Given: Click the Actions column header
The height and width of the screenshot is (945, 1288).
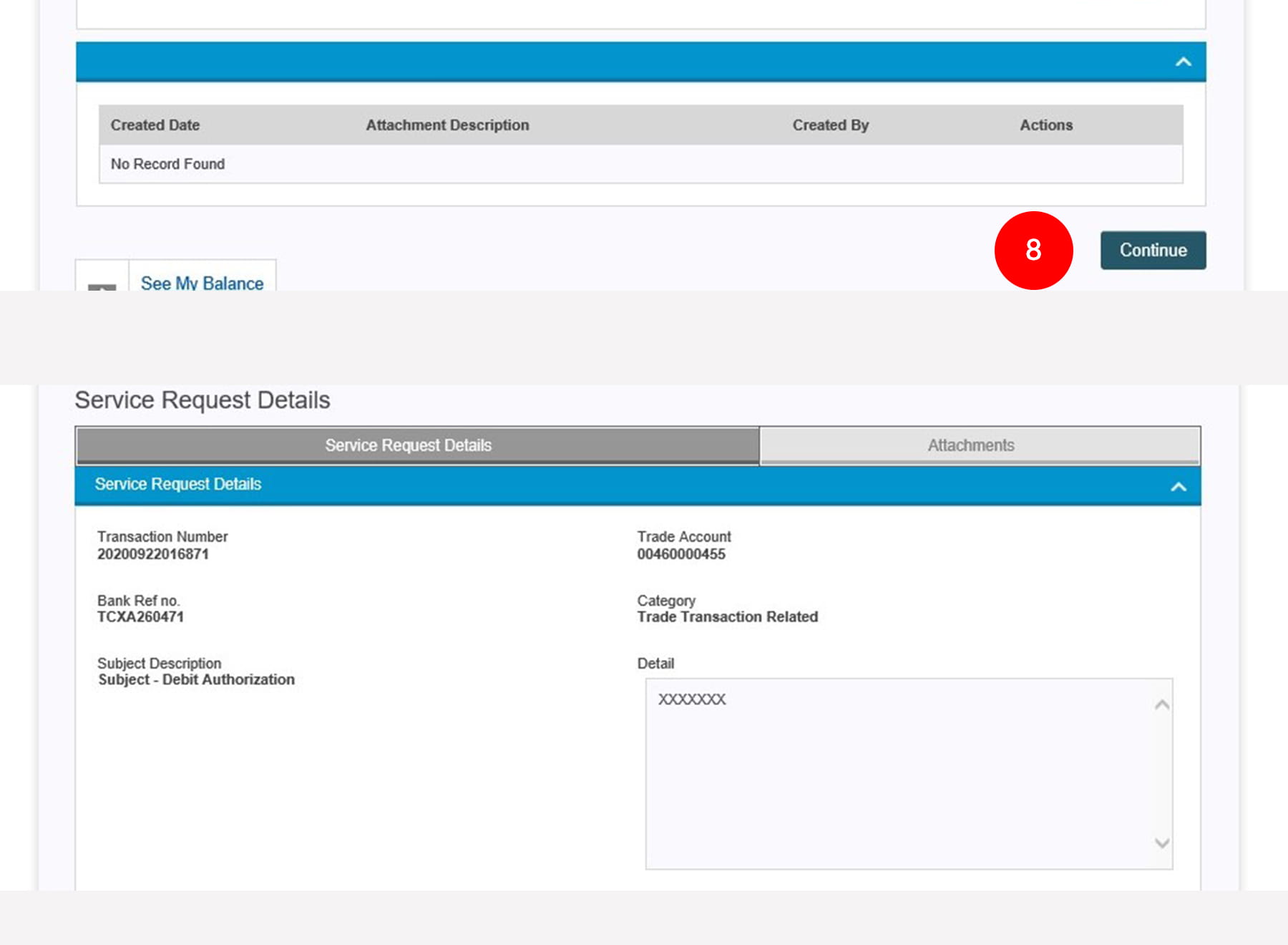Looking at the screenshot, I should tap(1045, 125).
